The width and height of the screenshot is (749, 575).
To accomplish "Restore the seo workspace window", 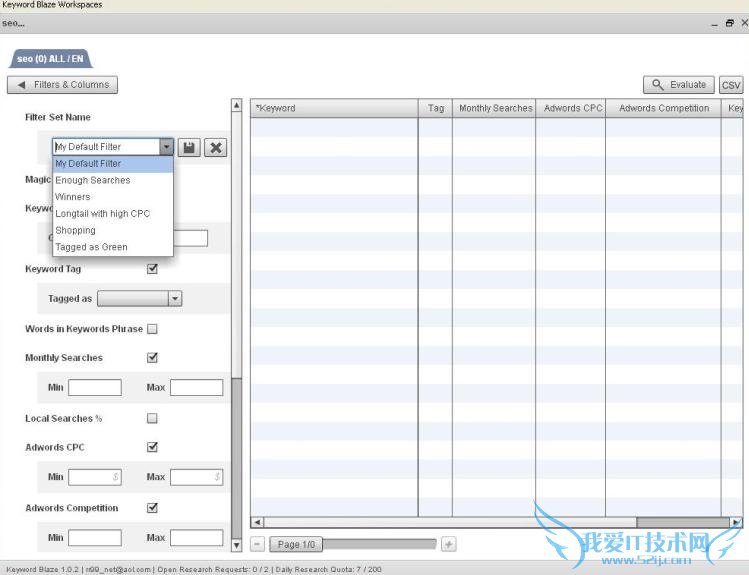I will (729, 23).
